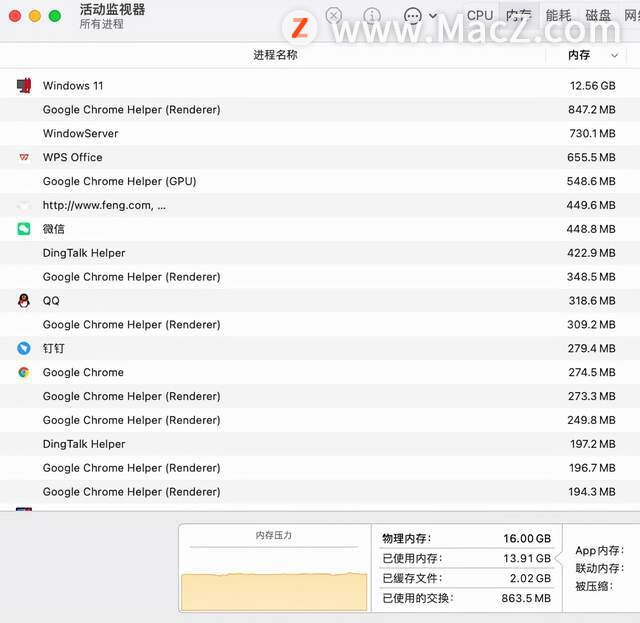This screenshot has height=623, width=640.
Task: Select the QQ process name
Action: pyautogui.click(x=51, y=300)
